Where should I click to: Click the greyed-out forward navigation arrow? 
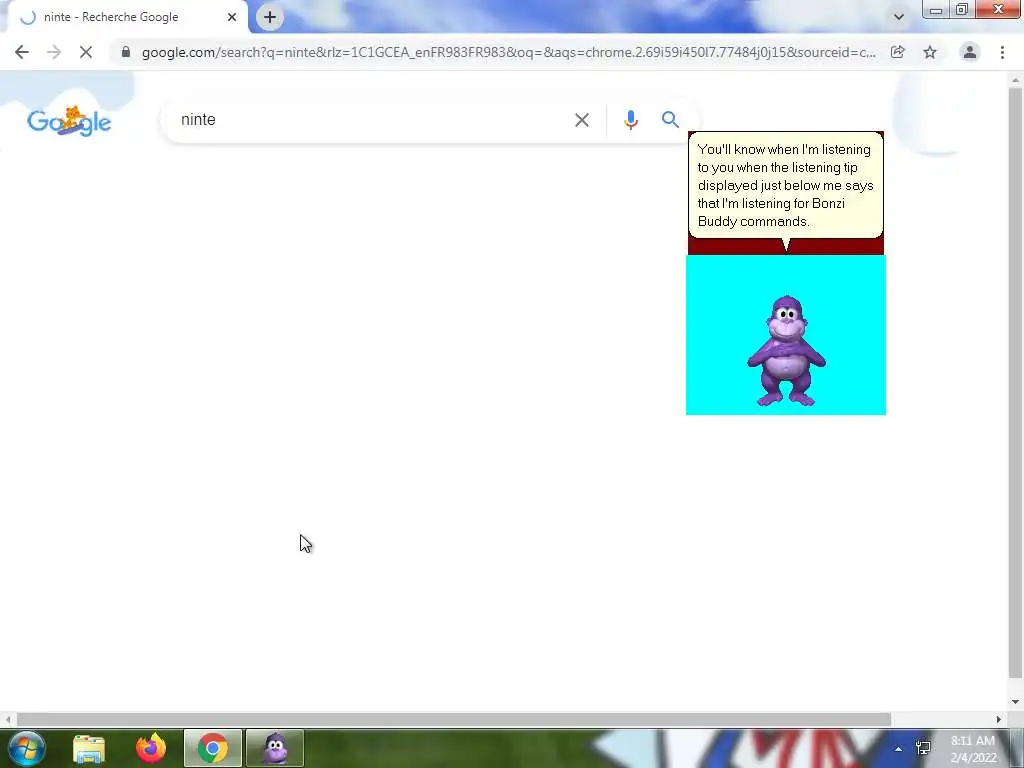(54, 52)
